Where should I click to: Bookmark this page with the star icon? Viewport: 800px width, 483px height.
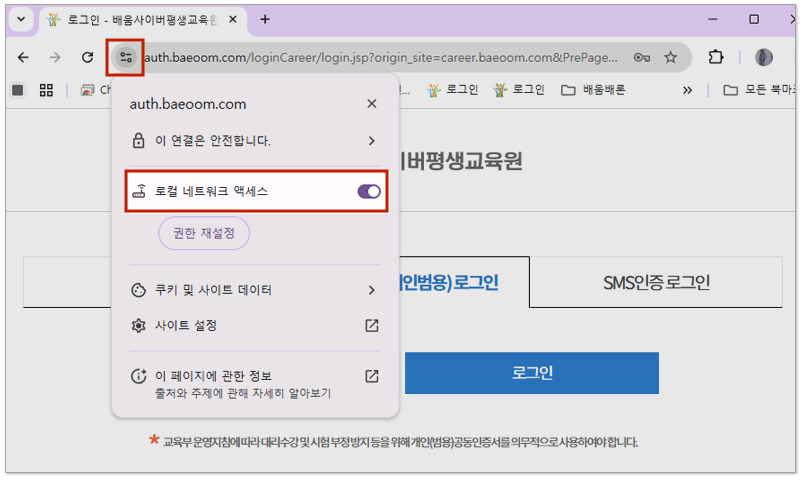[671, 57]
